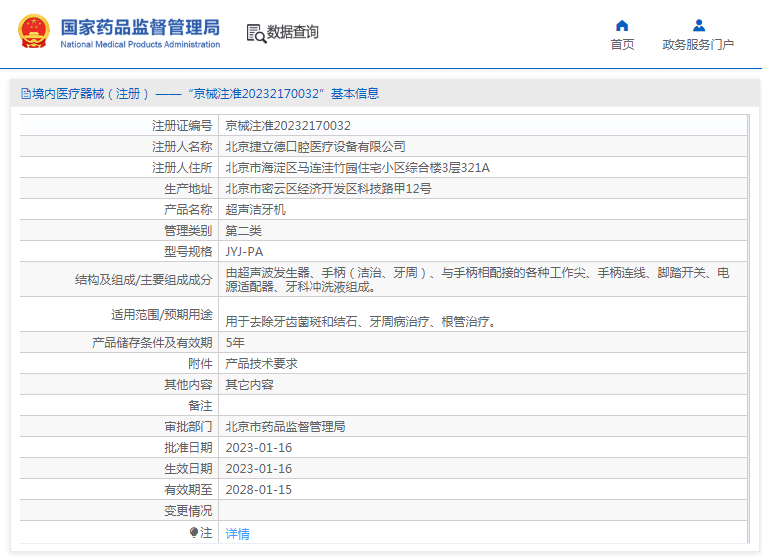The height and width of the screenshot is (557, 762).
Task: Click the national emblem logo
Action: 34,31
